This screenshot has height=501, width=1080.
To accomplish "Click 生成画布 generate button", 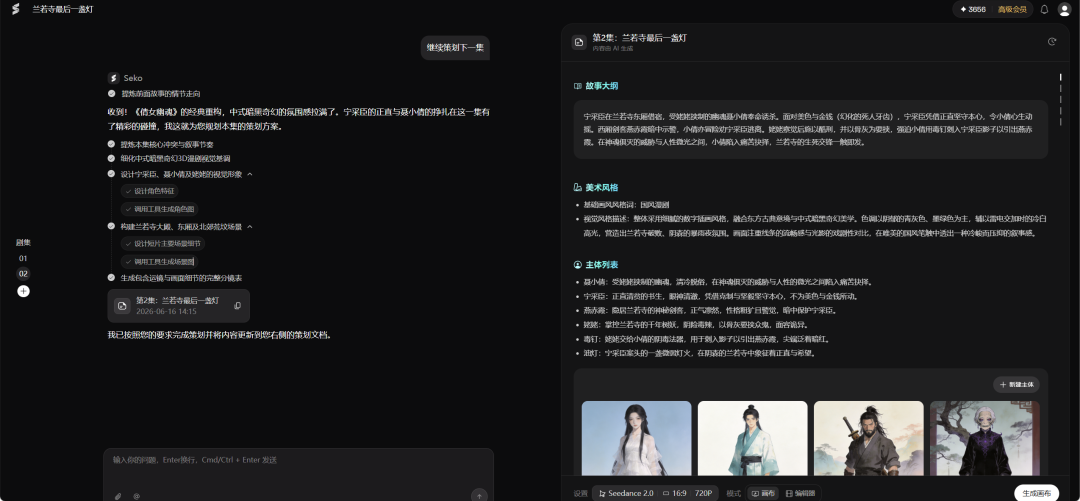I will pyautogui.click(x=1037, y=493).
